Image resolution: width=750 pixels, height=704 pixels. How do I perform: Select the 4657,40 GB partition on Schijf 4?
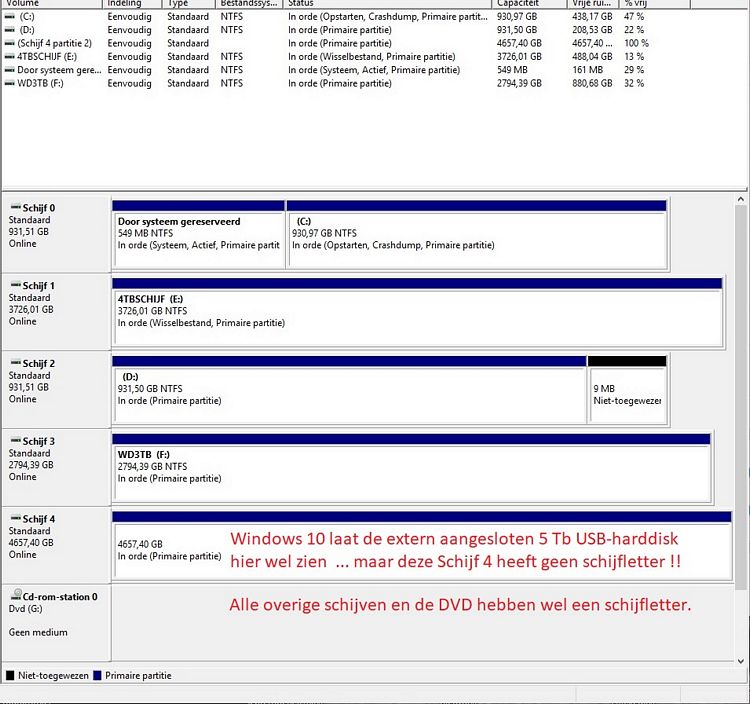[x=422, y=545]
